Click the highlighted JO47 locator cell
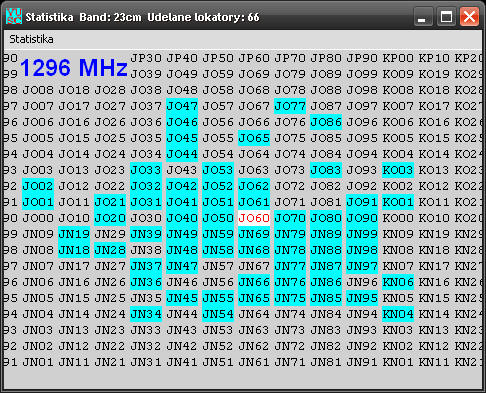 pos(182,106)
